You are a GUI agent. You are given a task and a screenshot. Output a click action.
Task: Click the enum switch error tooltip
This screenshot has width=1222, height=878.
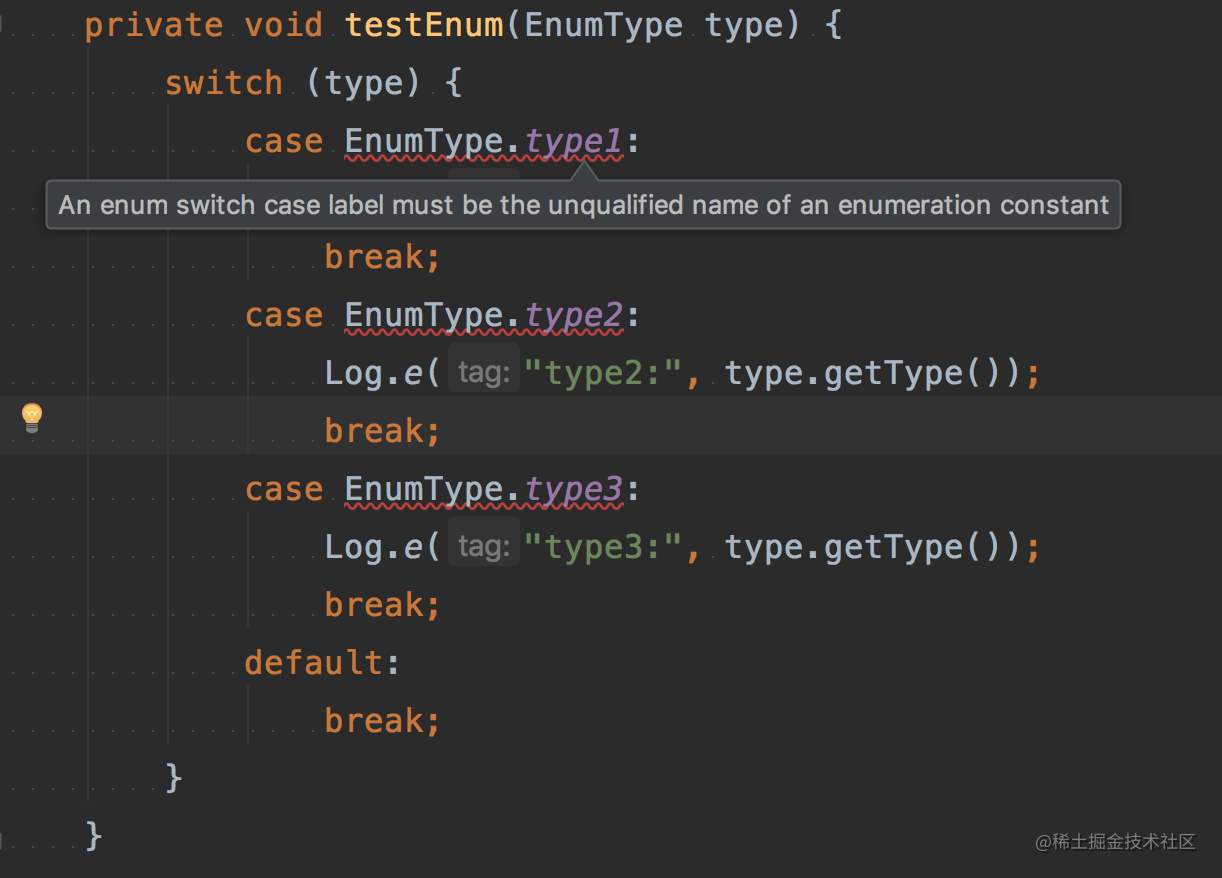point(583,205)
